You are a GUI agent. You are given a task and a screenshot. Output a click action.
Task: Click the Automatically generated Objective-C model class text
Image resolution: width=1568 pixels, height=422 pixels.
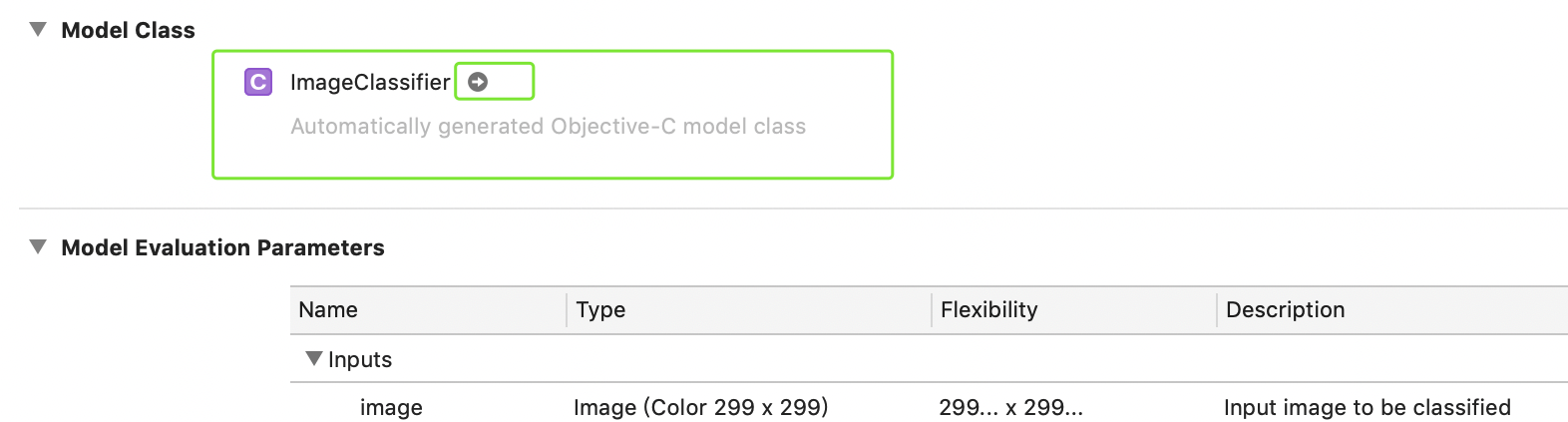[x=548, y=127]
